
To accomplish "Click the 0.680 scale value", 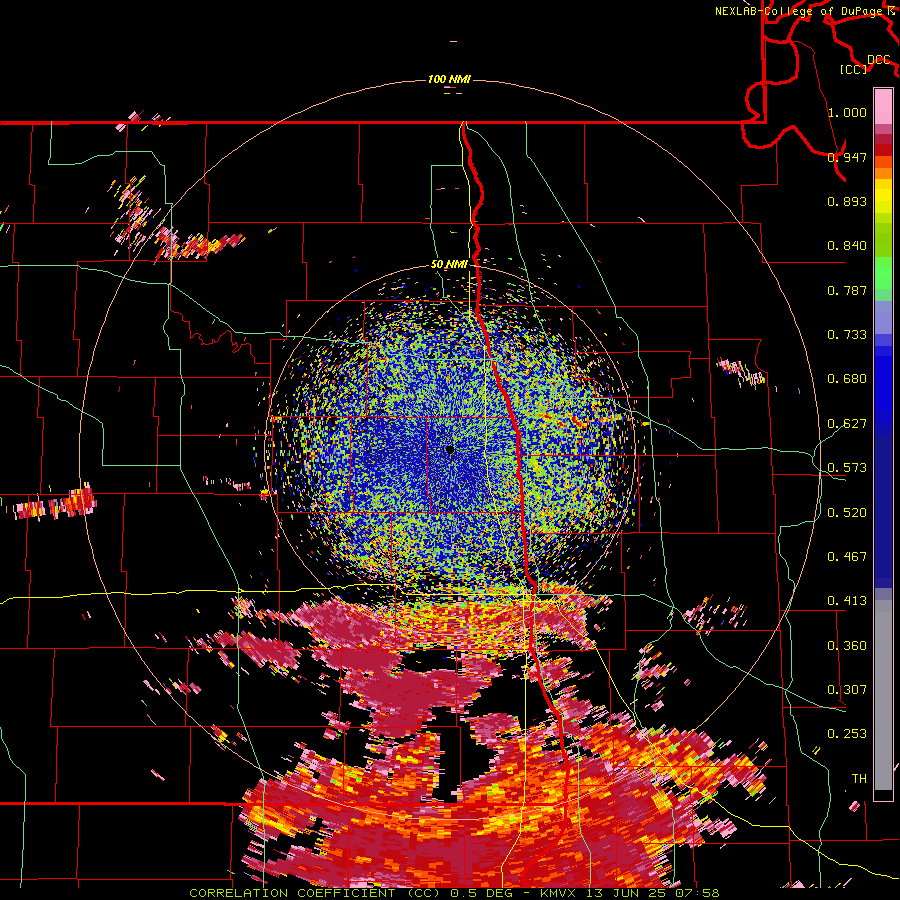I will click(847, 379).
